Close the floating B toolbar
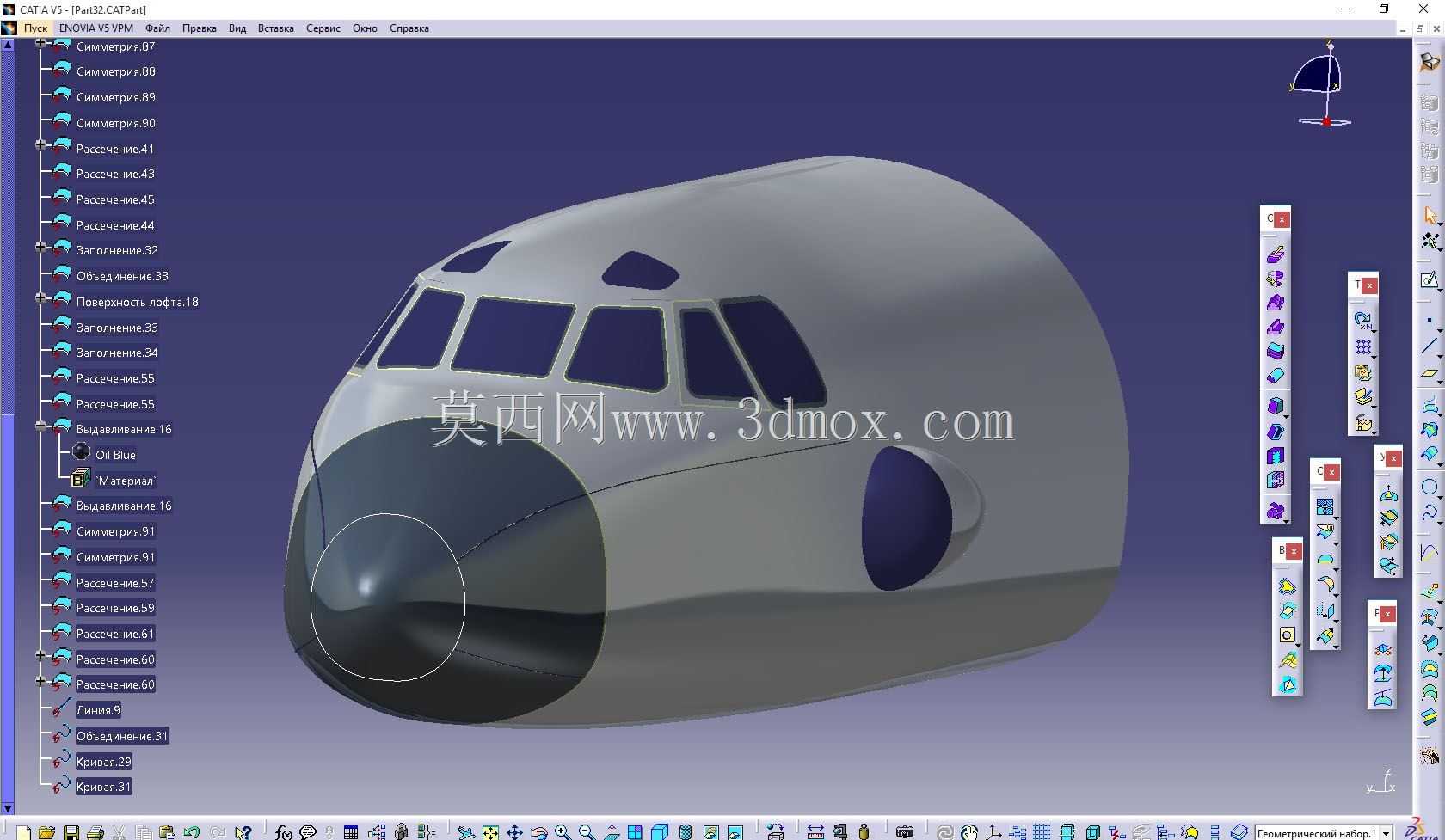Screen dimensions: 1445x840 pyautogui.click(x=1294, y=551)
